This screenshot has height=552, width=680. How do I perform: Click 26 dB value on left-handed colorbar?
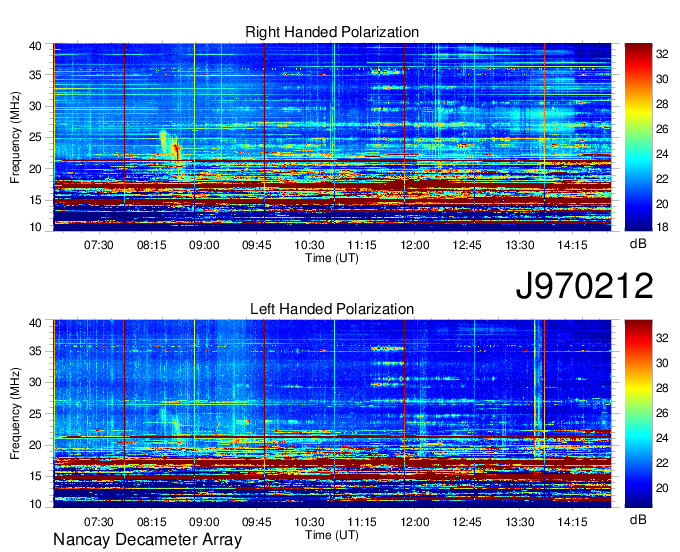(x=662, y=413)
